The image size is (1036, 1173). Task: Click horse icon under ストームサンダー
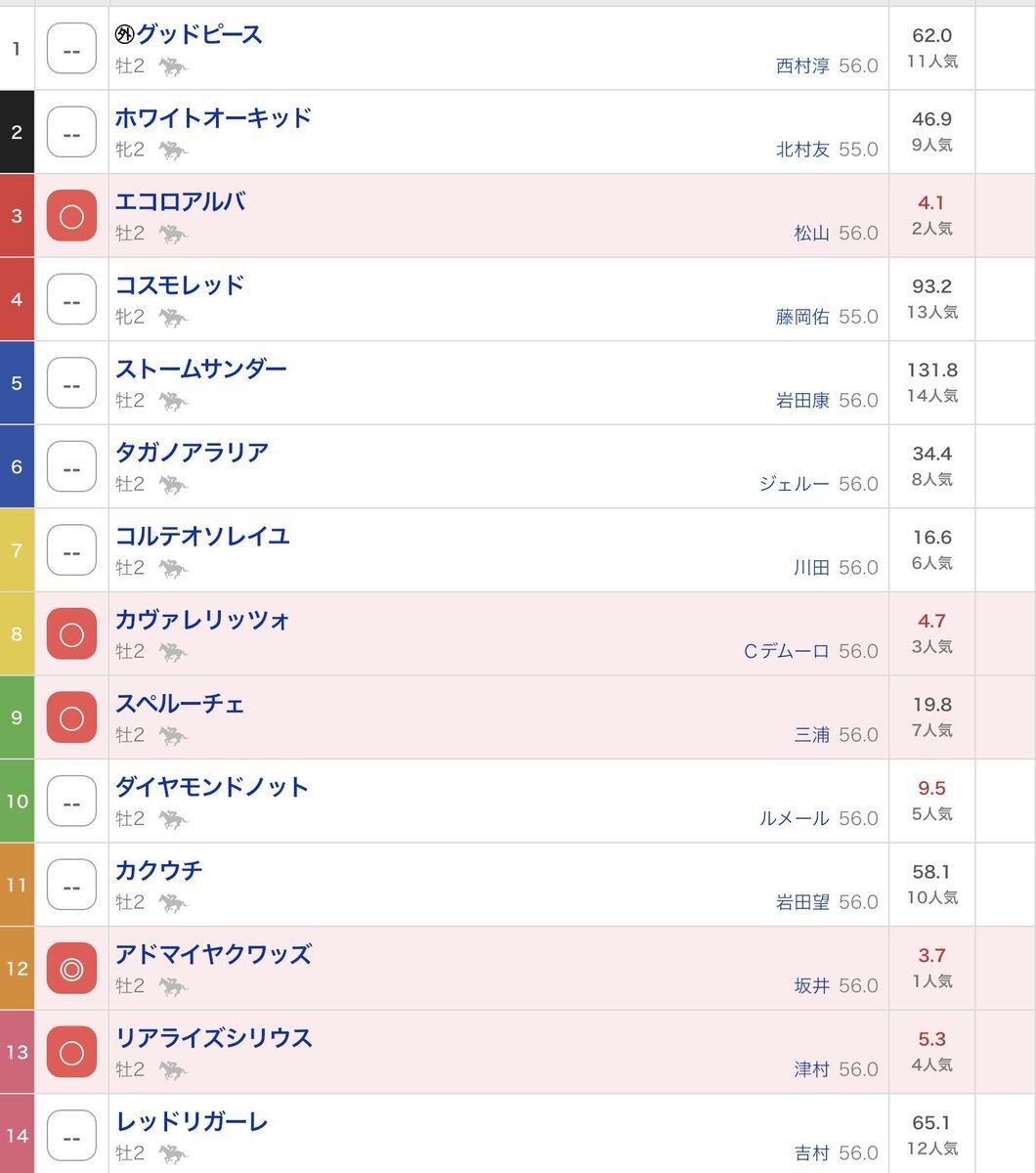point(173,401)
